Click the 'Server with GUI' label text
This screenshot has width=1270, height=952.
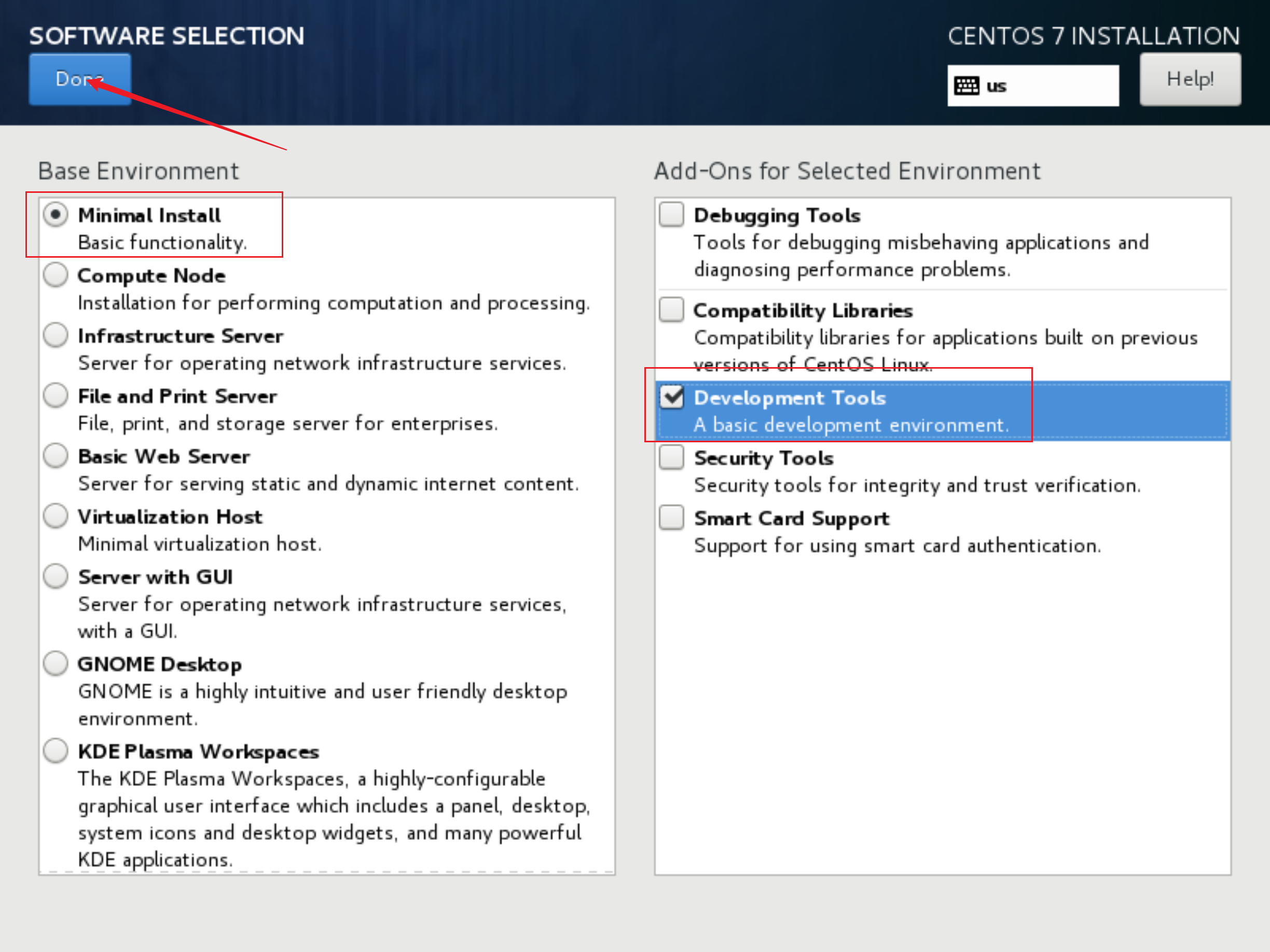(156, 577)
